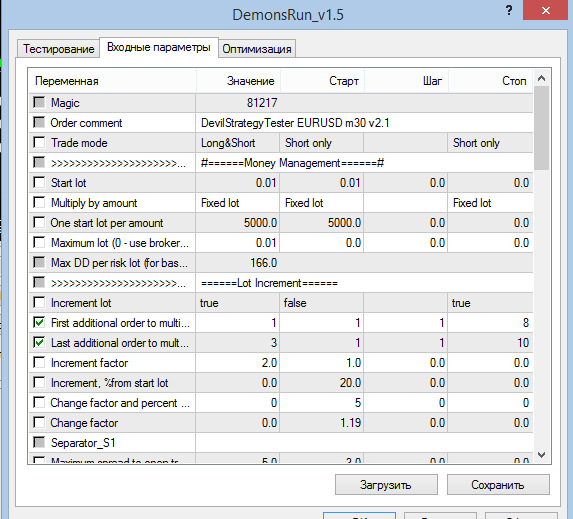Image resolution: width=573 pixels, height=519 pixels.
Task: Switch to the Тестирование tab
Action: [x=58, y=49]
